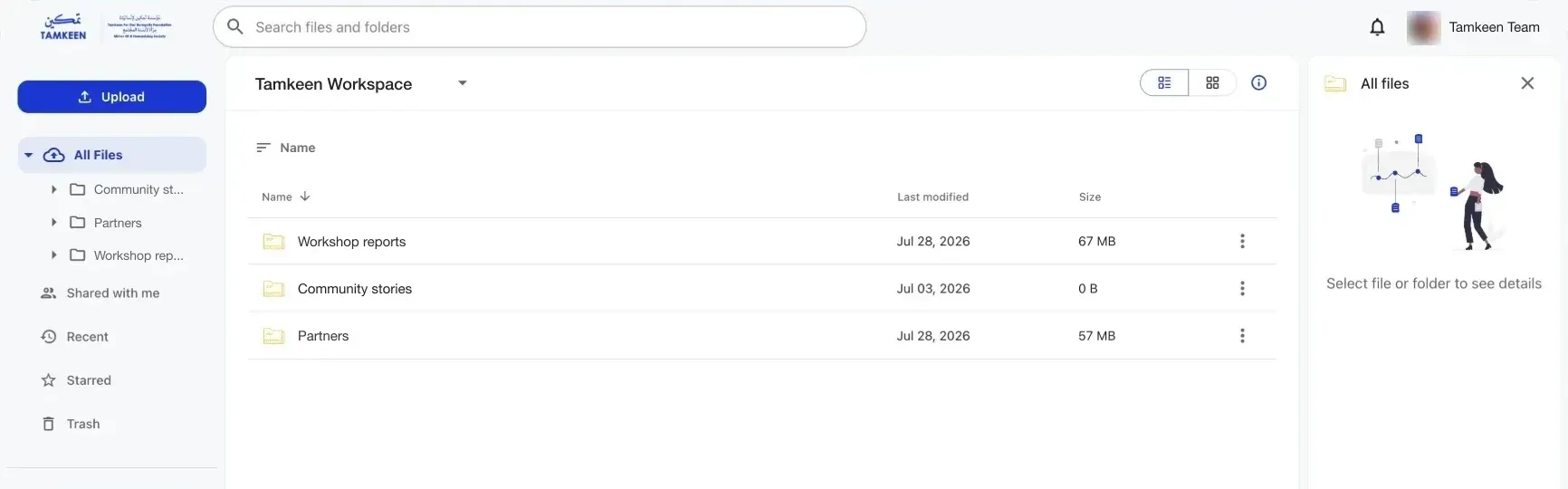
Task: Open more options for Workshop reports
Action: click(1242, 241)
